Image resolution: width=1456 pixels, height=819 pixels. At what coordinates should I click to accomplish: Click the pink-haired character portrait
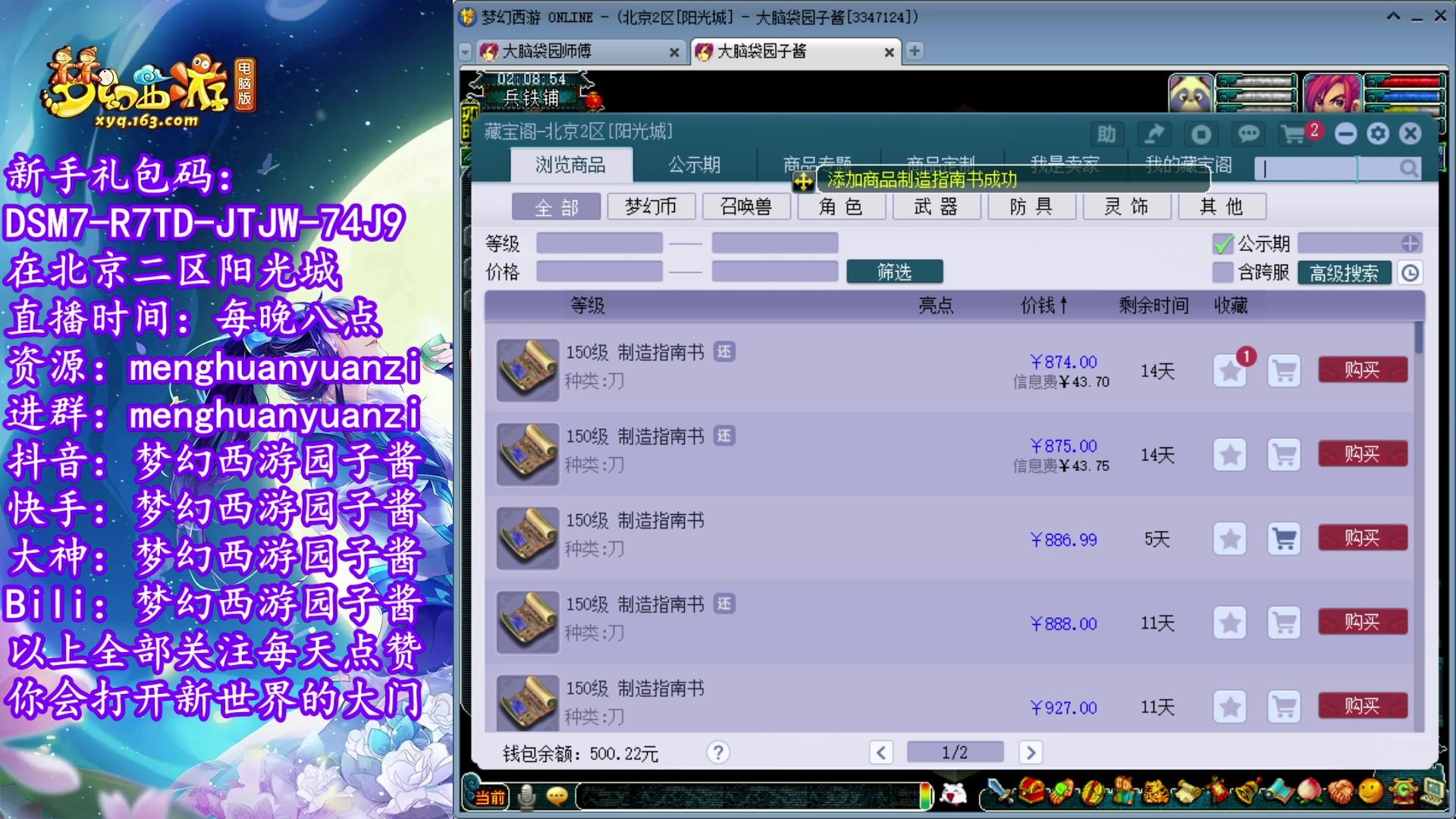1332,94
